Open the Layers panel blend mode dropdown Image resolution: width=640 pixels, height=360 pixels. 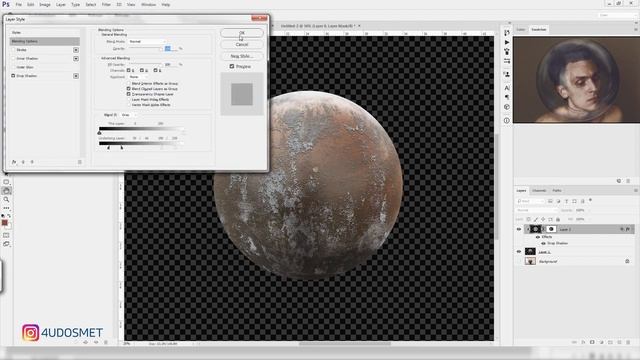tap(536, 210)
